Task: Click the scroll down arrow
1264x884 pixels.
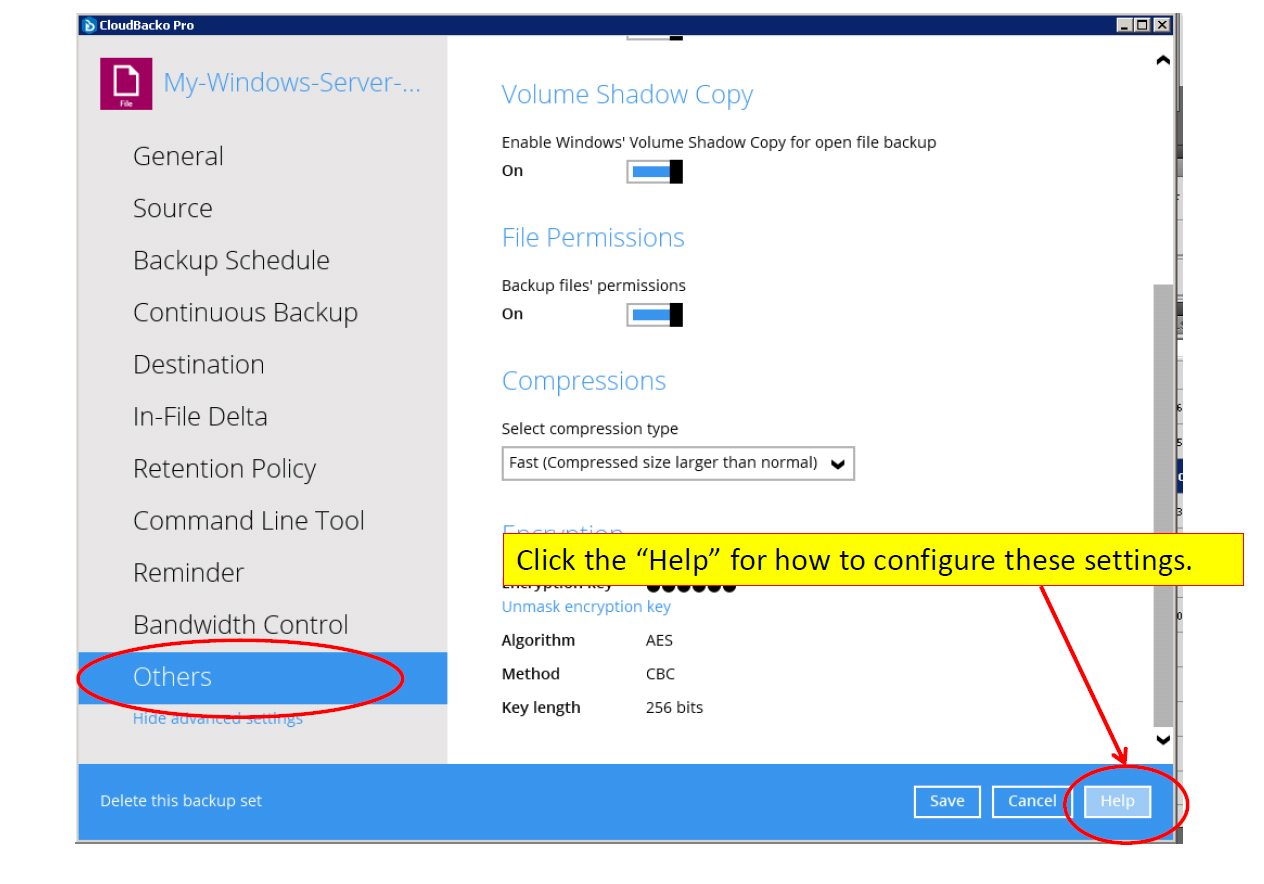Action: [x=1163, y=740]
